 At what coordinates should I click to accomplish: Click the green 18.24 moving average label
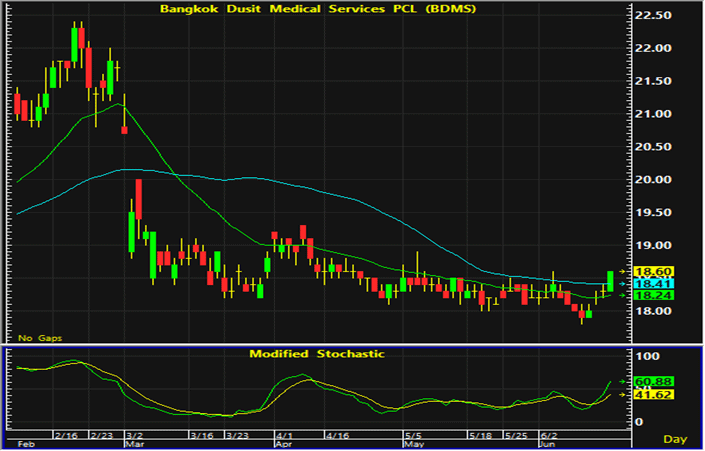pyautogui.click(x=653, y=295)
